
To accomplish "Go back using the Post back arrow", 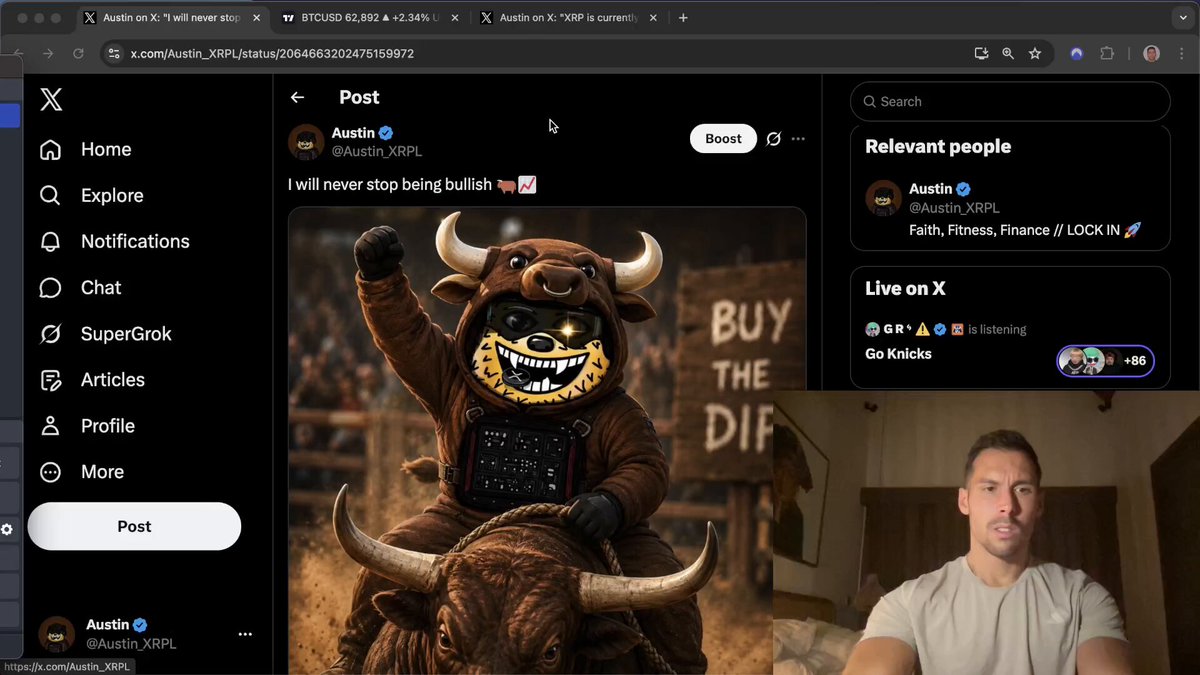I will click(x=297, y=97).
